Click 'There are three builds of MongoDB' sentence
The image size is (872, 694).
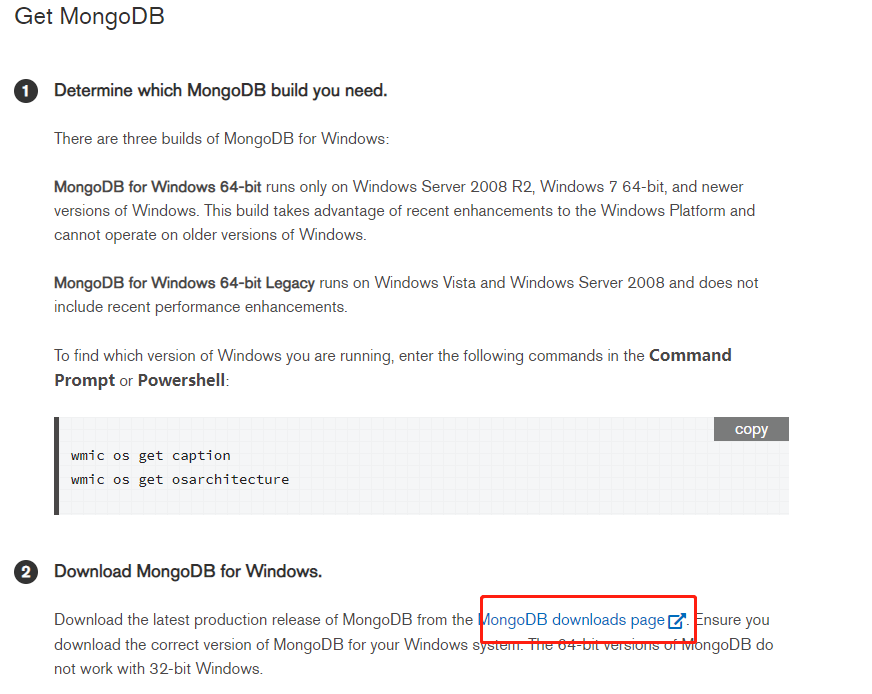click(221, 138)
